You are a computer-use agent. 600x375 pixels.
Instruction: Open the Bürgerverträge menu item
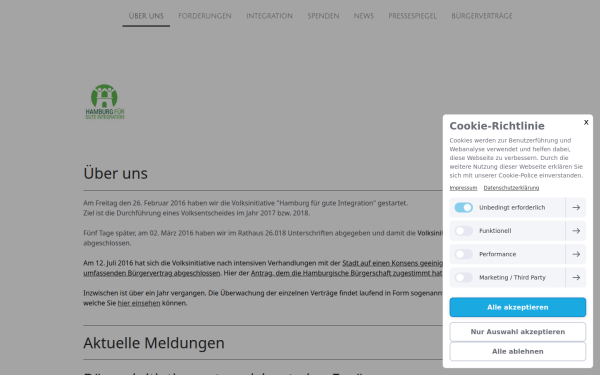point(482,16)
